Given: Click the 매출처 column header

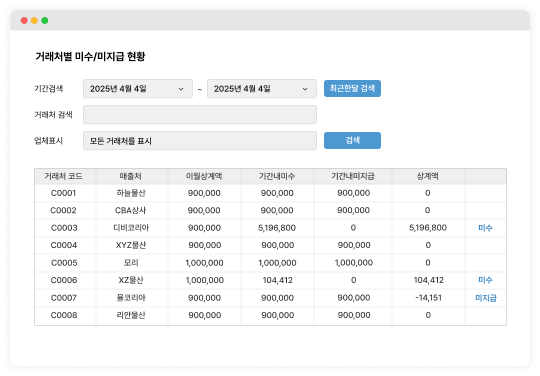Looking at the screenshot, I should coord(131,176).
